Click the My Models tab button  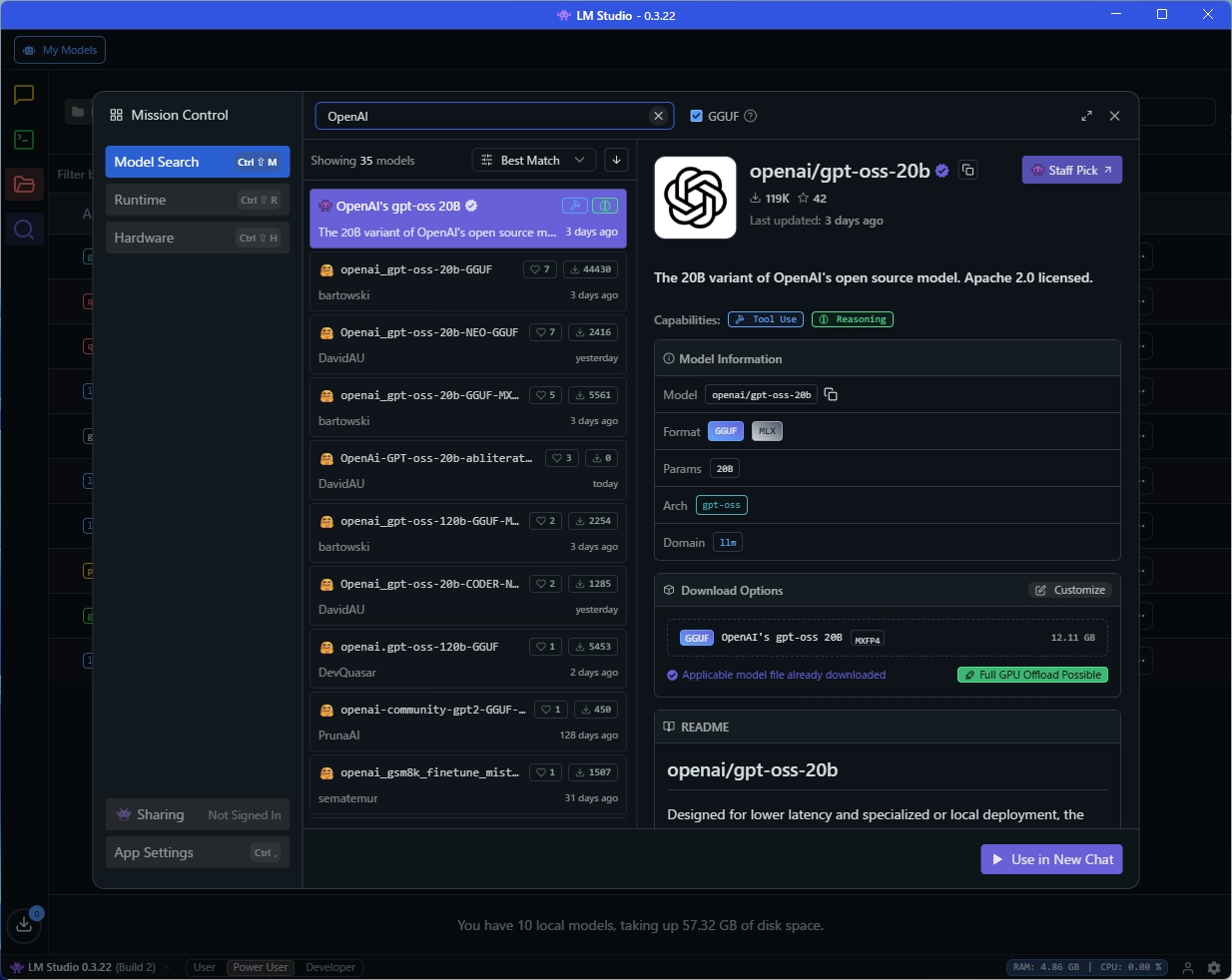60,50
